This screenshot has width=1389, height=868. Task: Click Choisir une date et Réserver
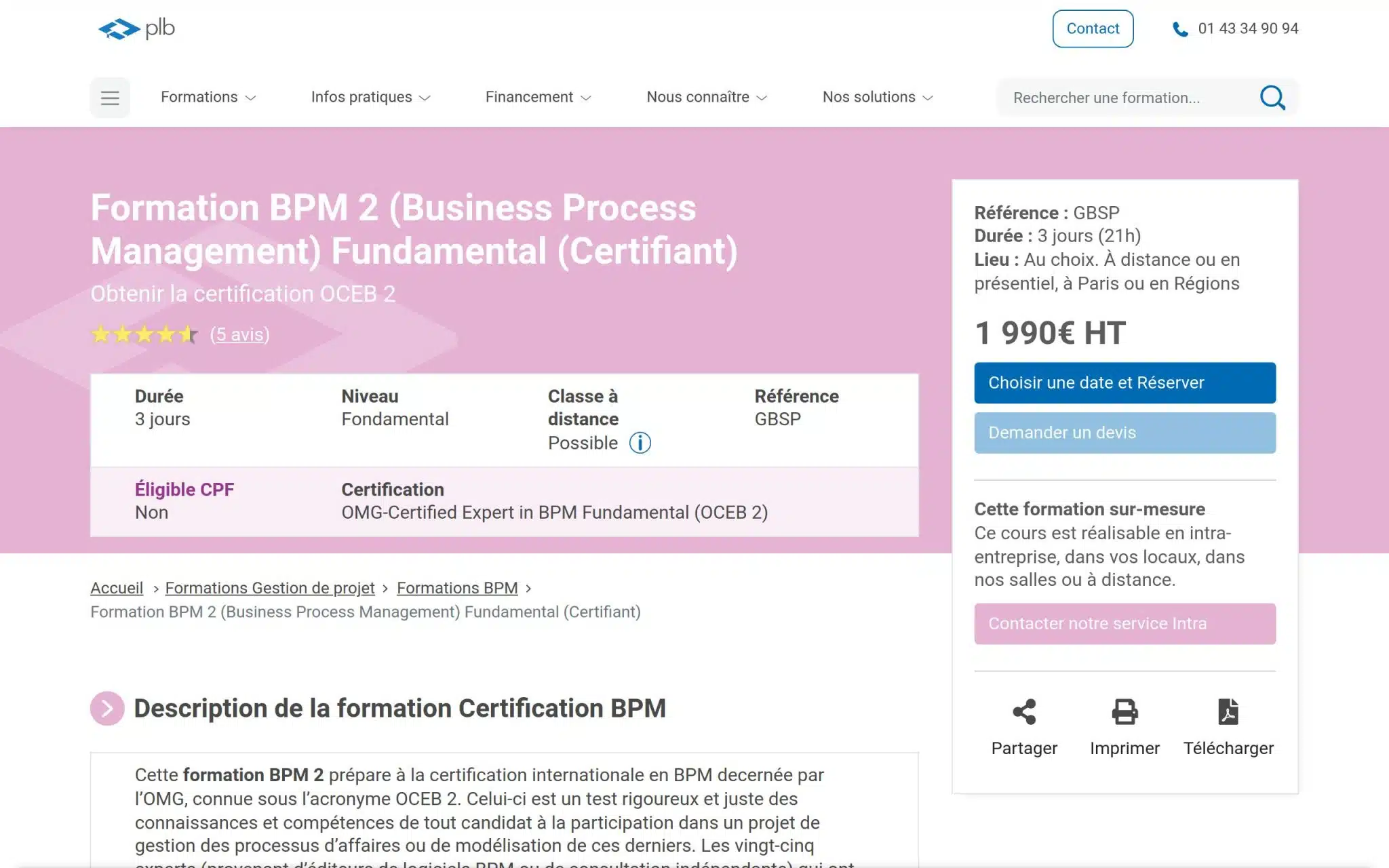click(1124, 382)
